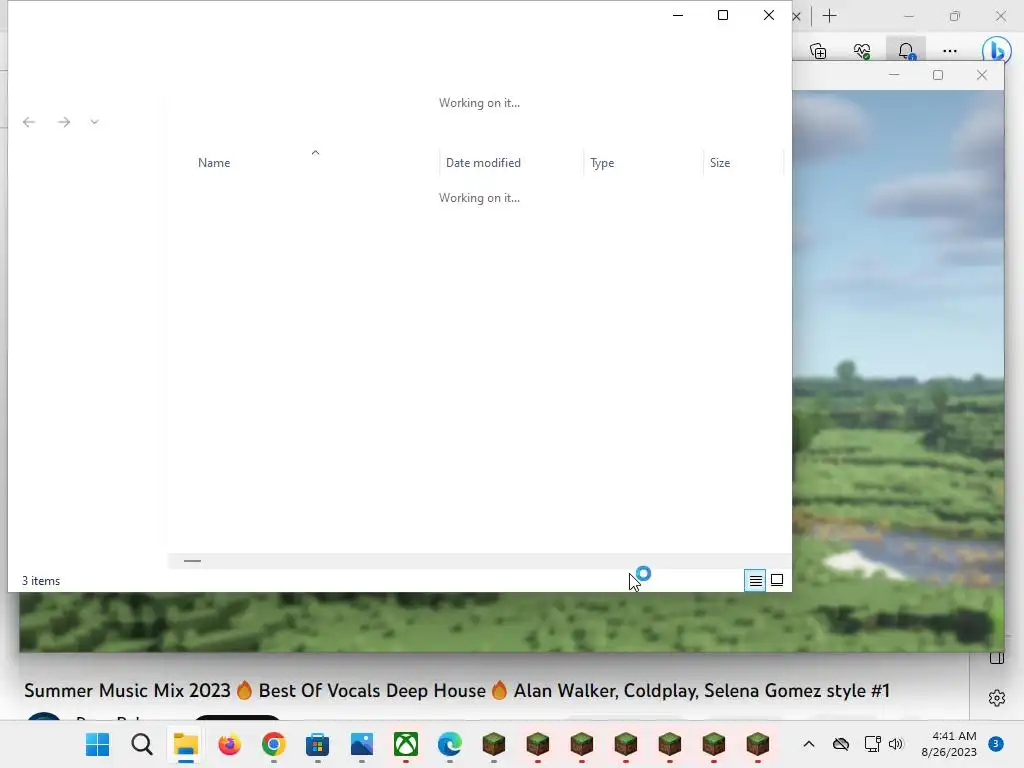Click the Summer Music Mix 2023 video title
Image resolution: width=1024 pixels, height=768 pixels.
tap(457, 690)
